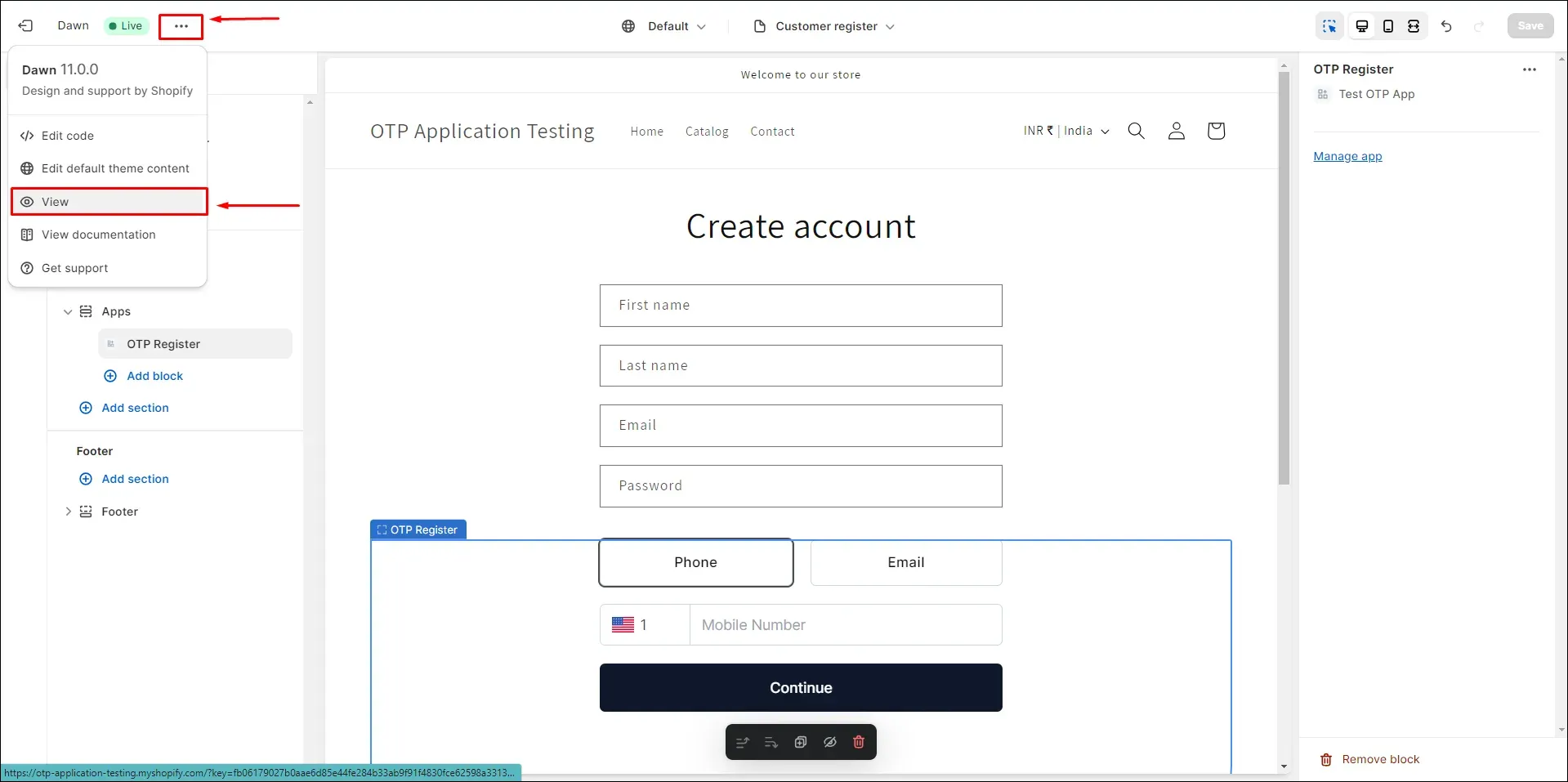Screen dimensions: 1568x782
Task: Click the move block down icon
Action: [x=771, y=742]
